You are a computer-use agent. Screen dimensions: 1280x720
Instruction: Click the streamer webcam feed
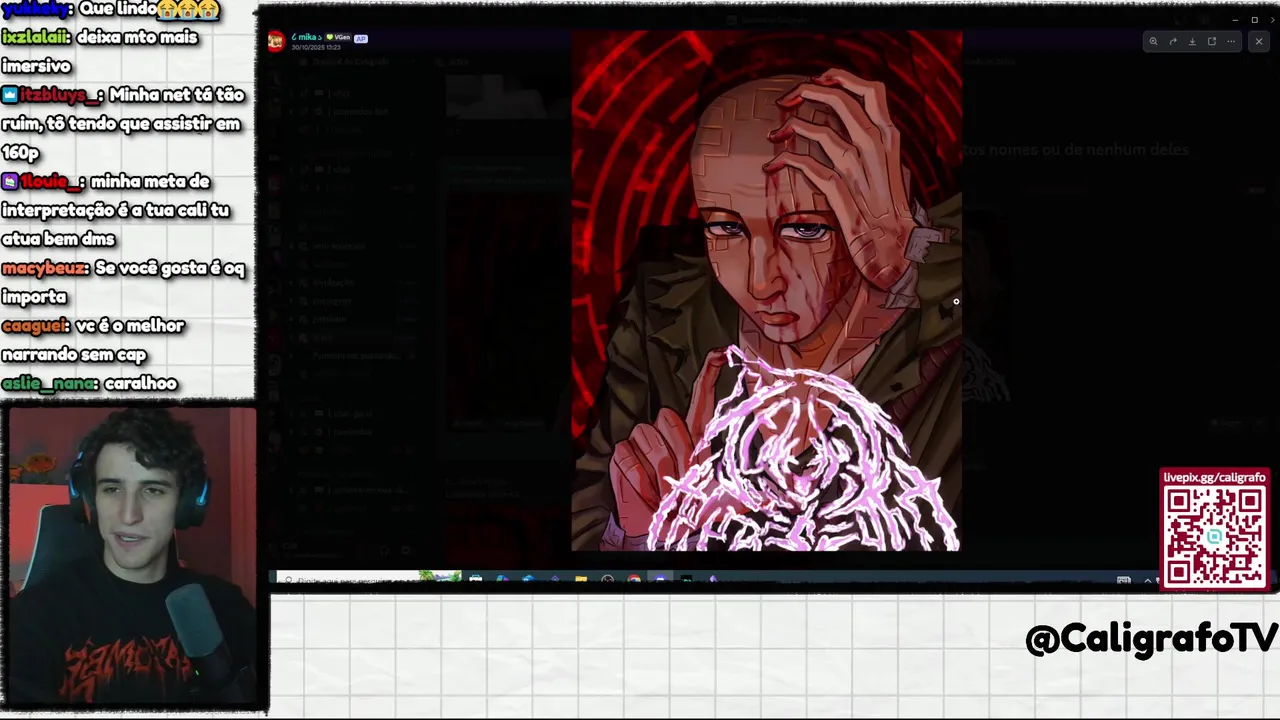click(x=130, y=558)
